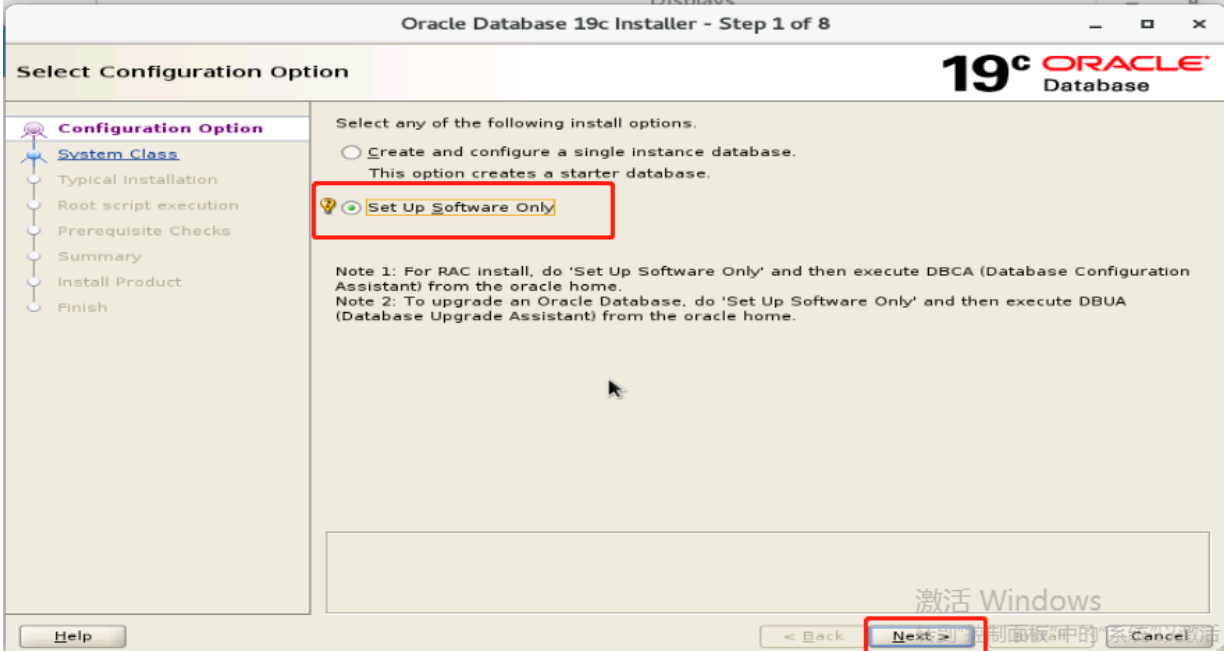The width and height of the screenshot is (1224, 651).
Task: Click the Note 1 RAC install text
Action: 762,279
